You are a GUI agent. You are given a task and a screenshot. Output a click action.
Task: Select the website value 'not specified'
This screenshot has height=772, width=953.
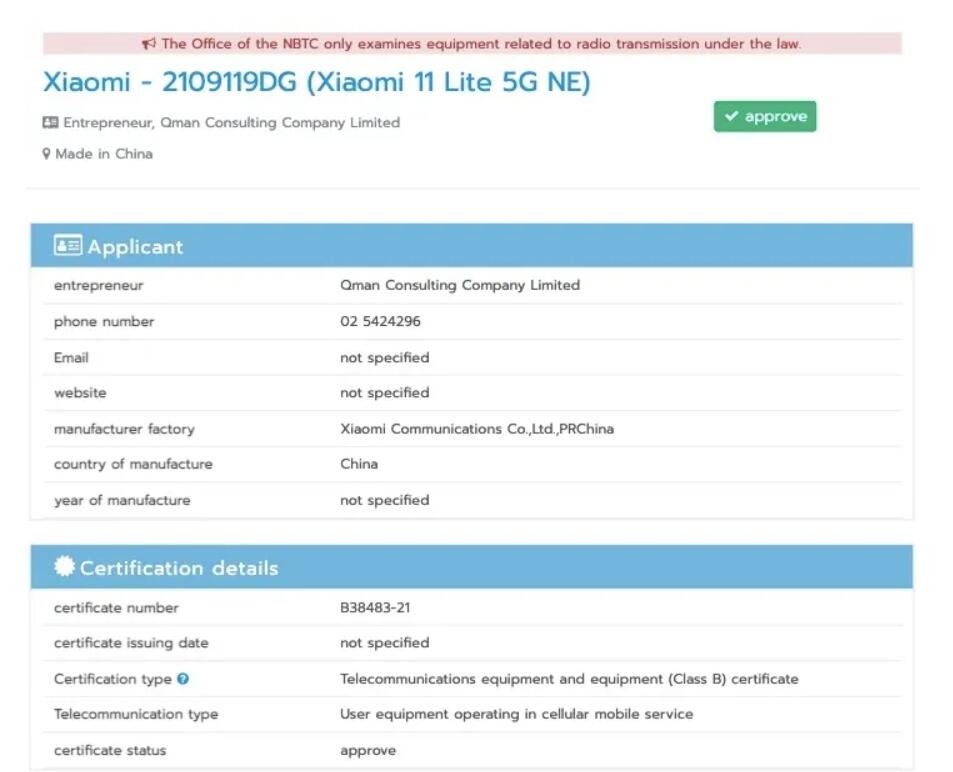pos(385,393)
